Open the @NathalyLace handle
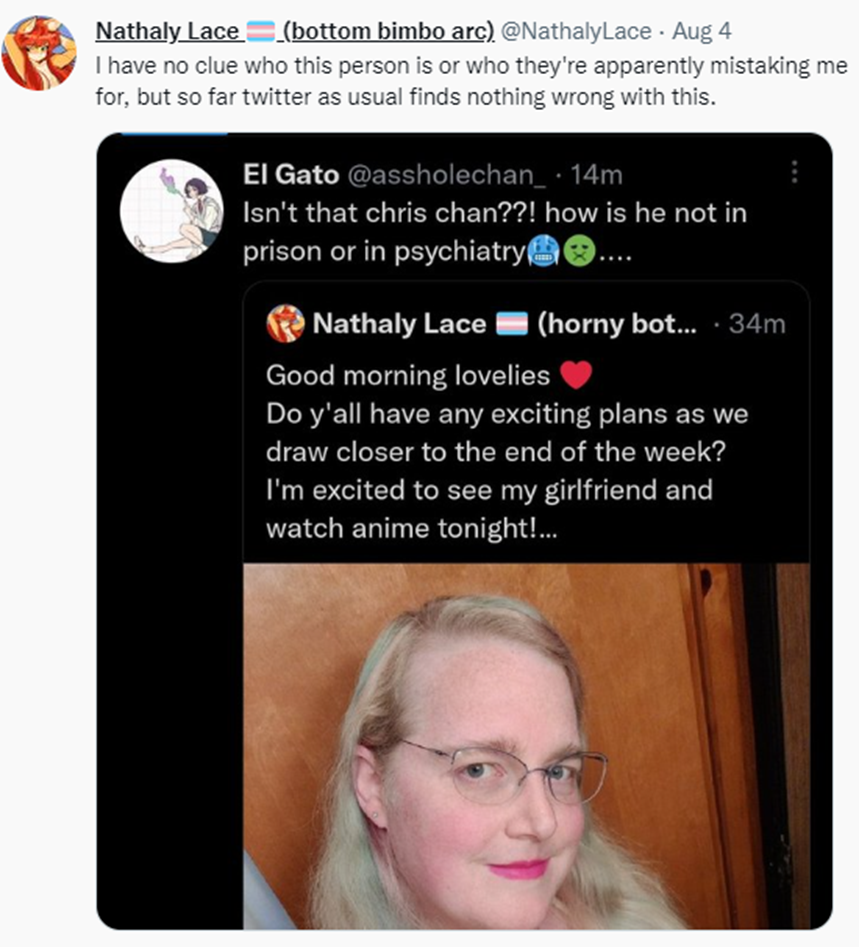 click(x=576, y=31)
